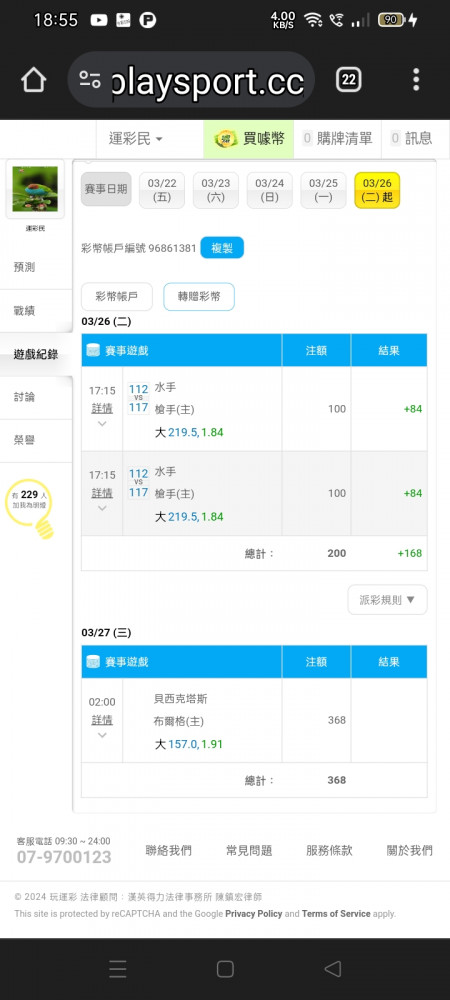Open the 運彩民 dropdown menu
Viewport: 450px width, 1000px height.
[136, 138]
